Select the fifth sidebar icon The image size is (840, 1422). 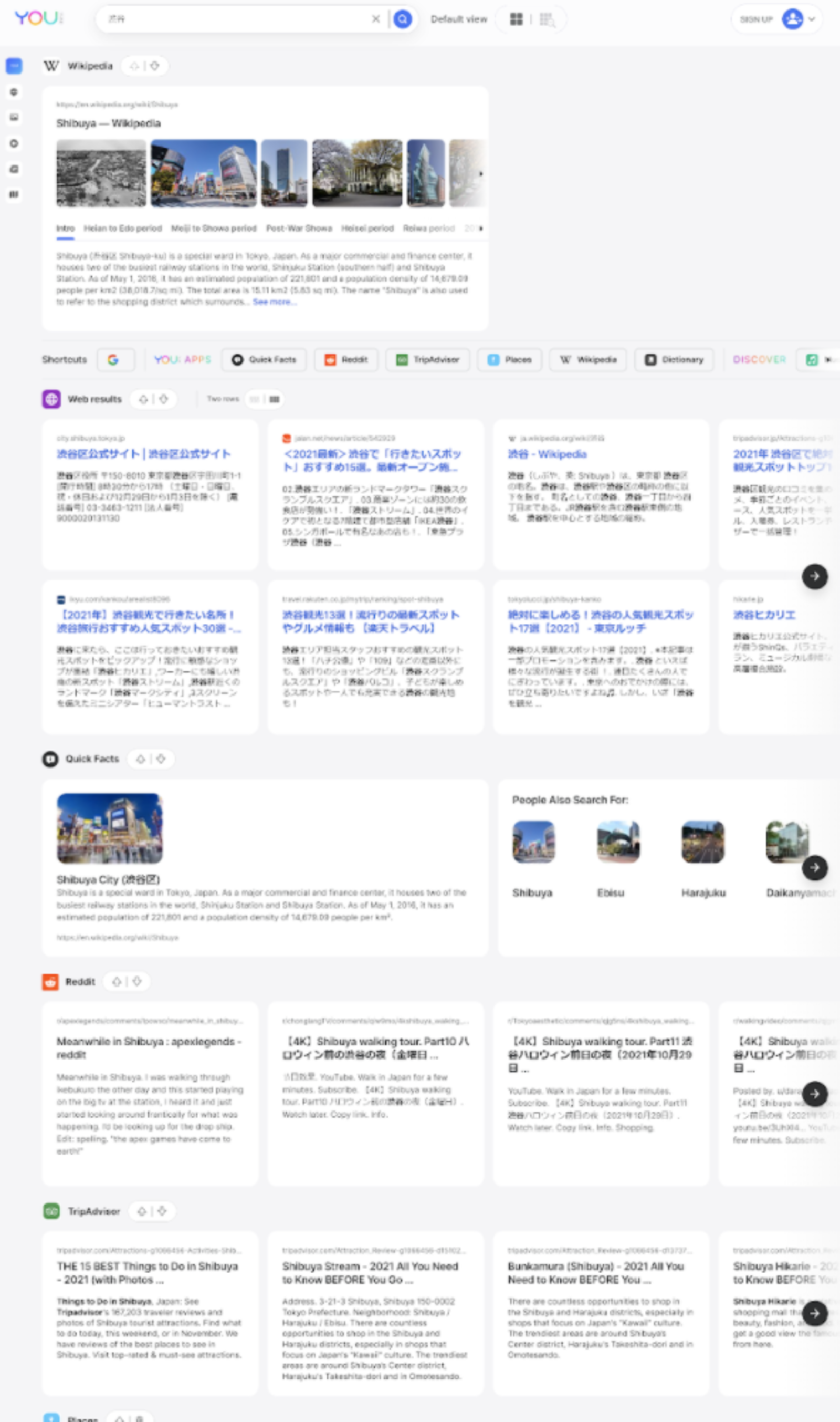[14, 169]
